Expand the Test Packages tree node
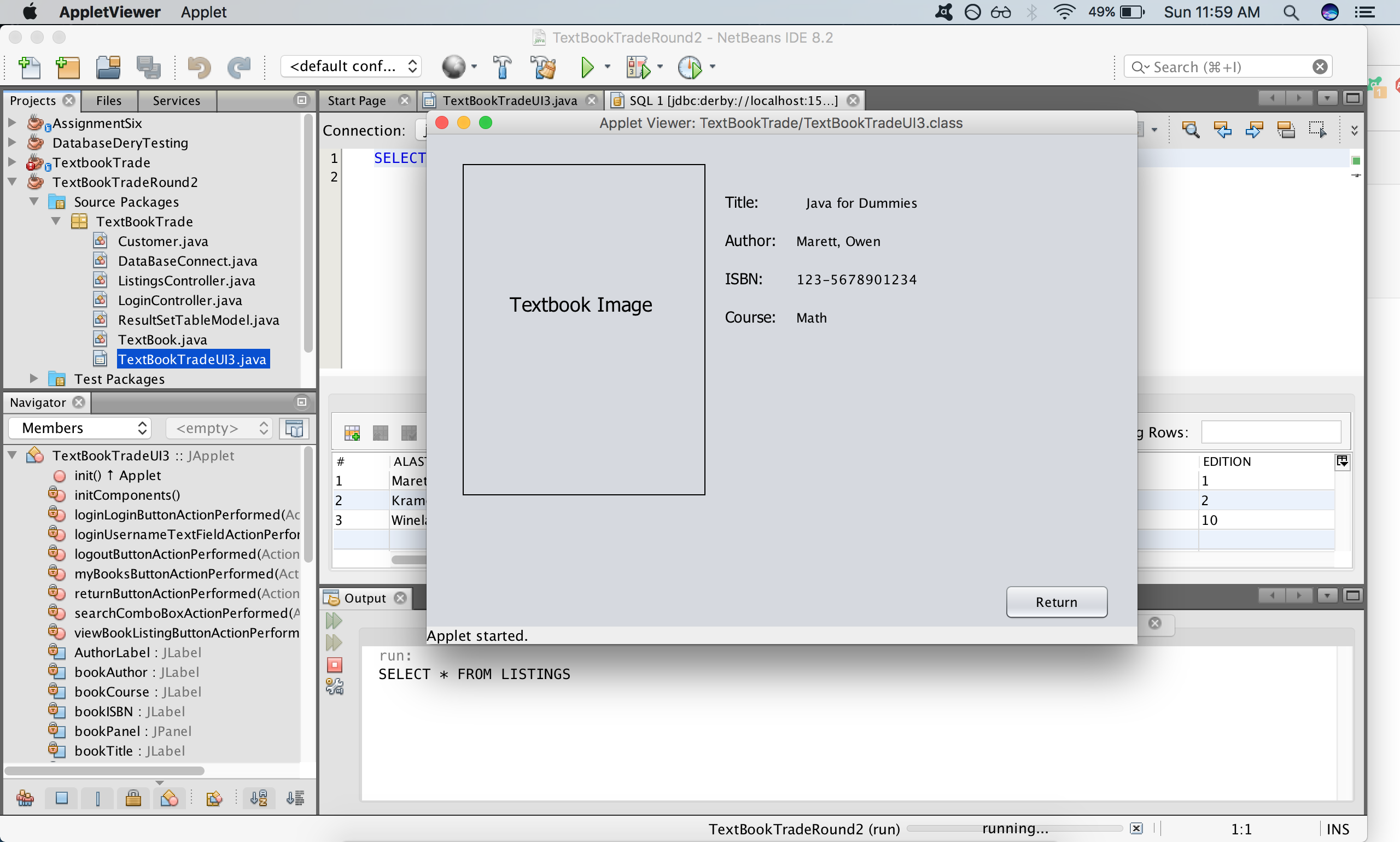 33,378
